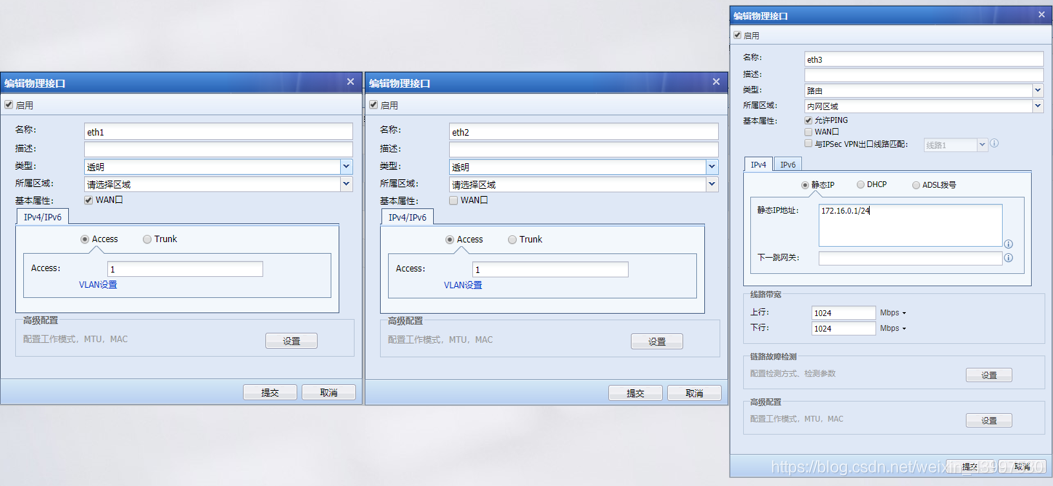Select DHCP radio option in eth3 dialog
The height and width of the screenshot is (486, 1053).
(861, 185)
